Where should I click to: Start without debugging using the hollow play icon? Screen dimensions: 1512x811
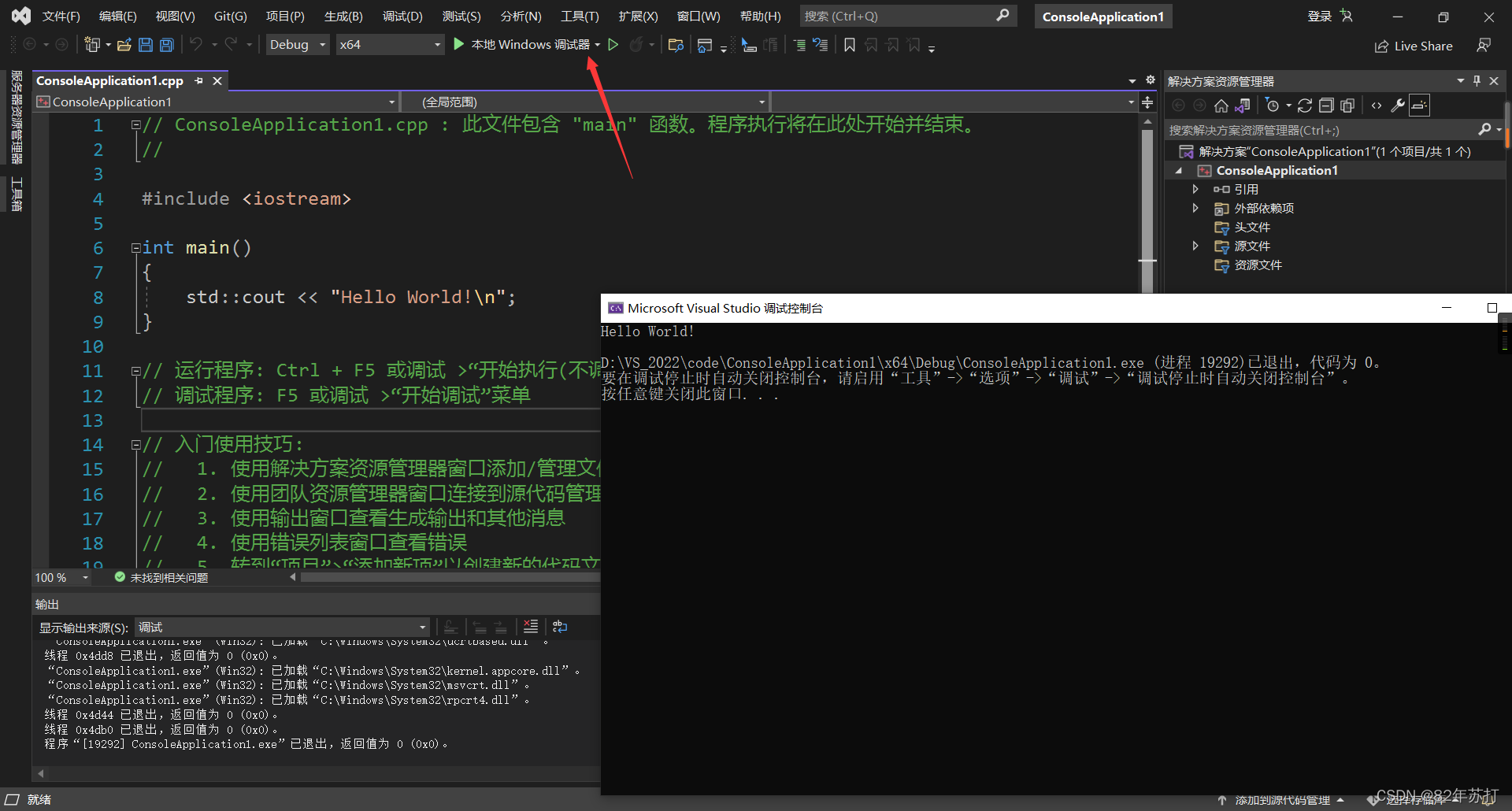point(613,45)
